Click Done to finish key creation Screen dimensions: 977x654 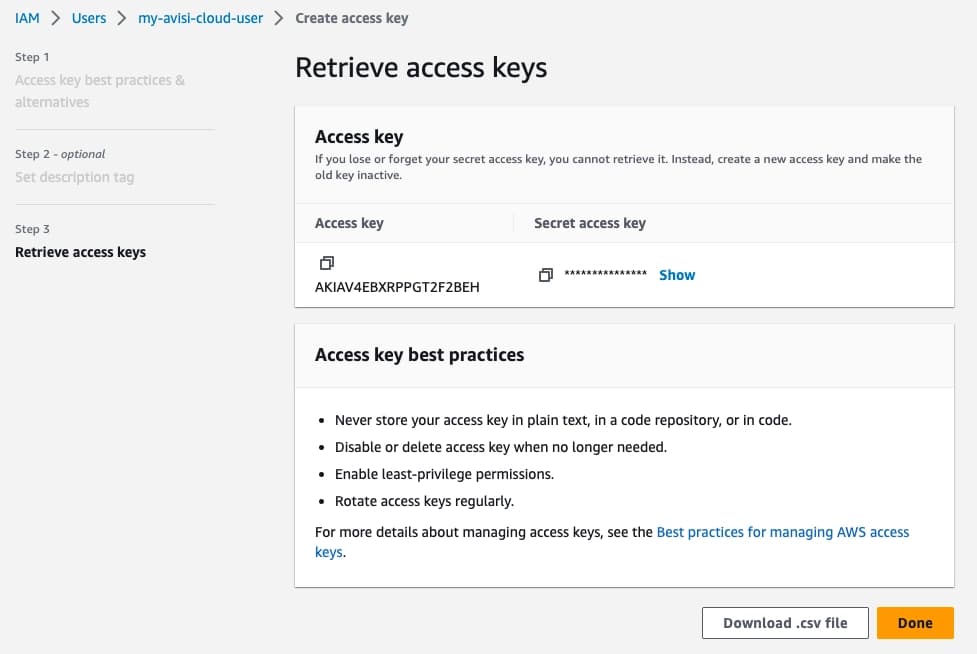pyautogui.click(x=914, y=622)
